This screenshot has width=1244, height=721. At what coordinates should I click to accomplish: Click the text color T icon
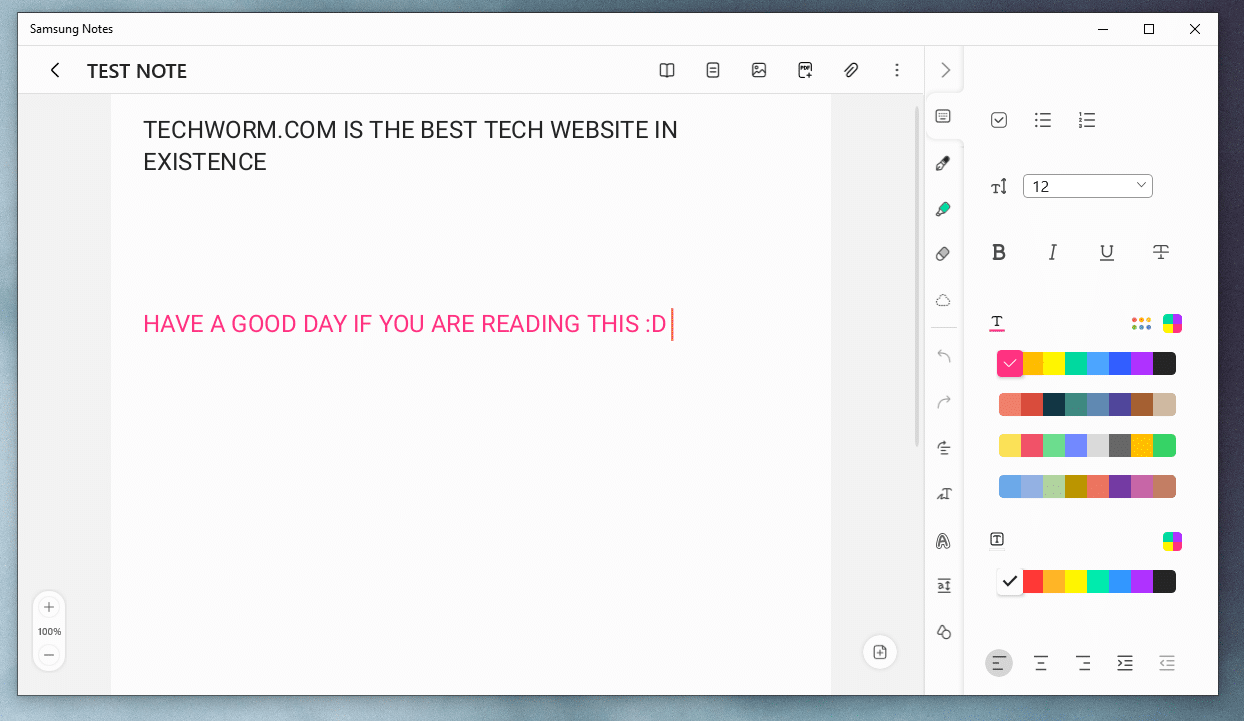coord(997,322)
